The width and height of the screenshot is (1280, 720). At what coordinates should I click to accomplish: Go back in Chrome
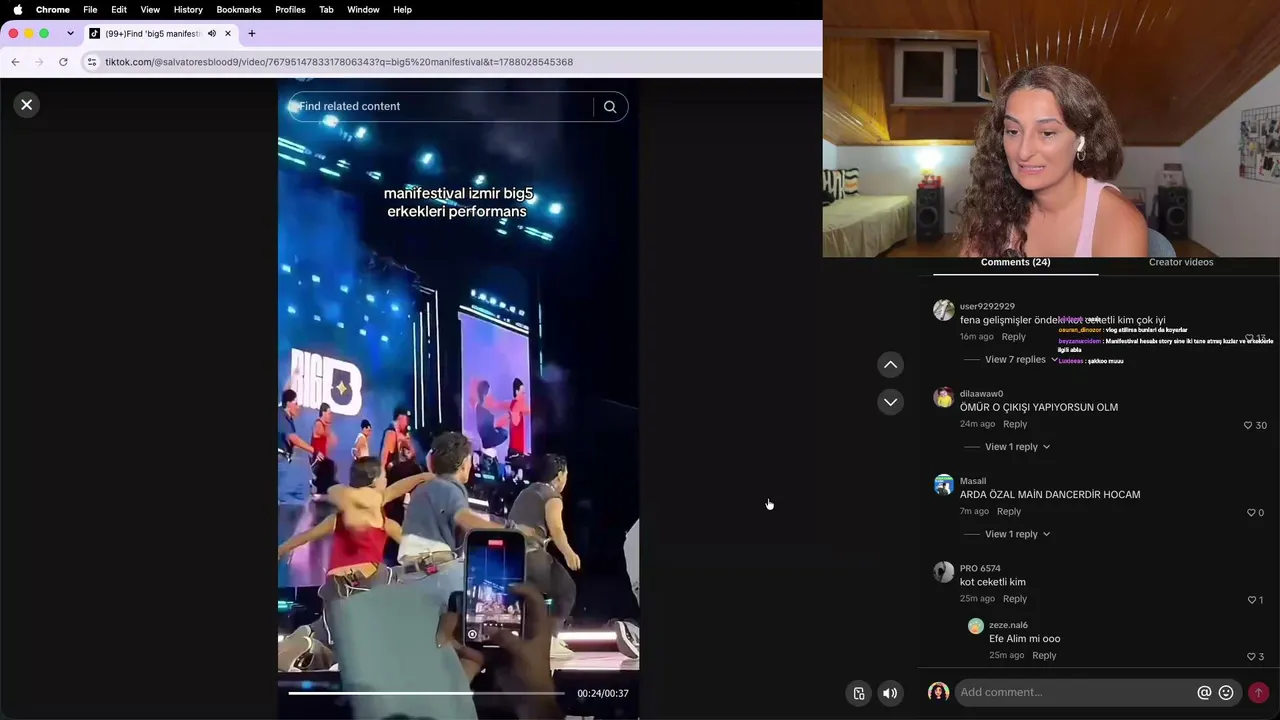click(x=15, y=62)
